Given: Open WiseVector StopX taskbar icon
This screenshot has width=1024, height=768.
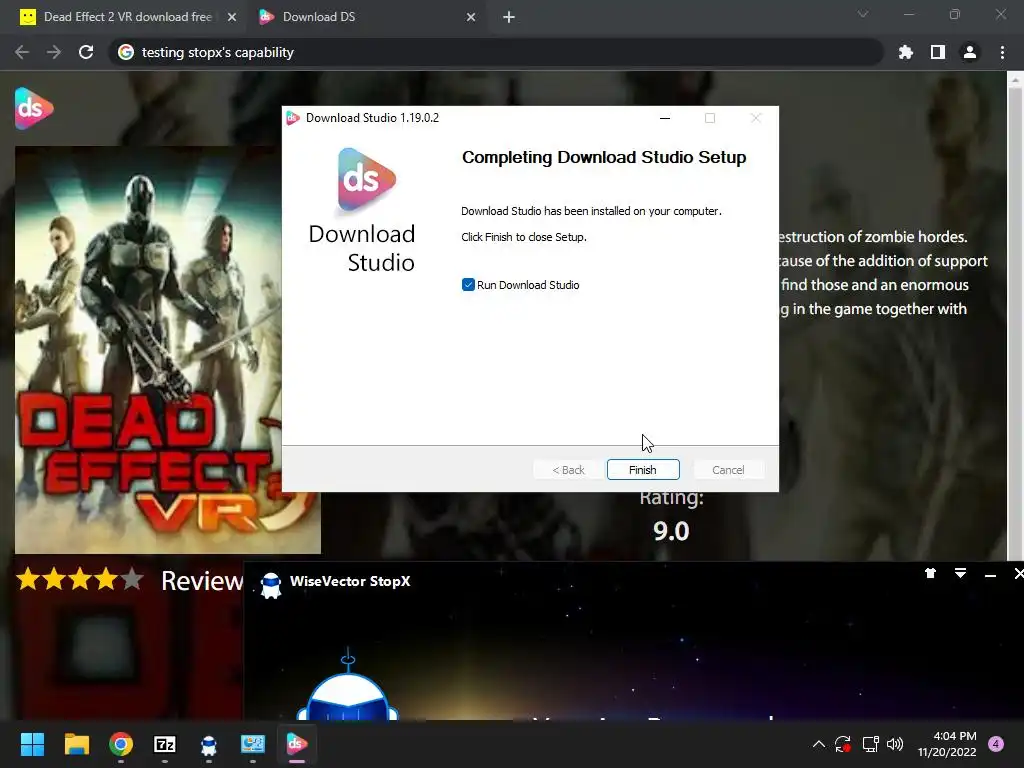Looking at the screenshot, I should (209, 744).
